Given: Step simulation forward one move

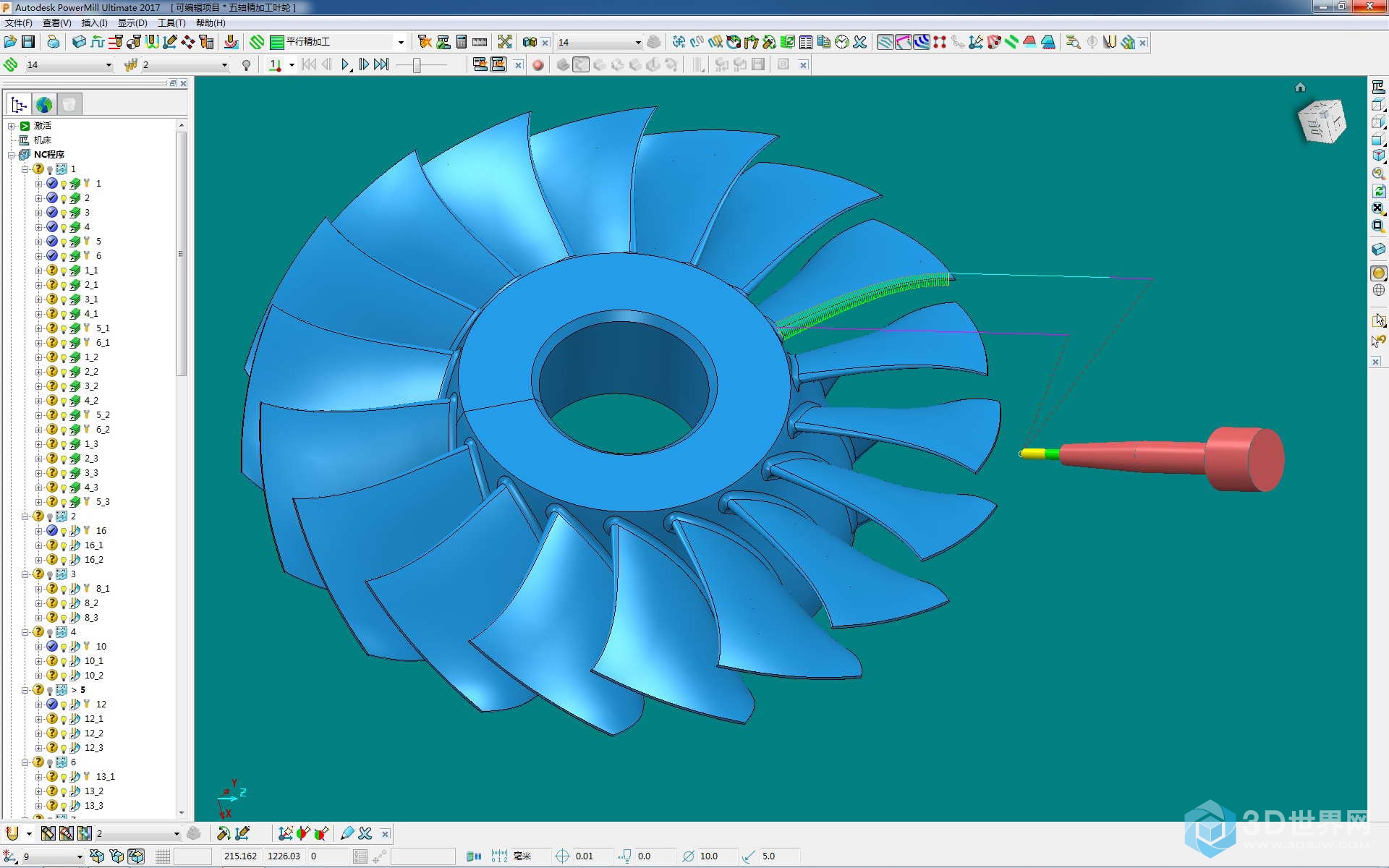Looking at the screenshot, I should pos(364,65).
